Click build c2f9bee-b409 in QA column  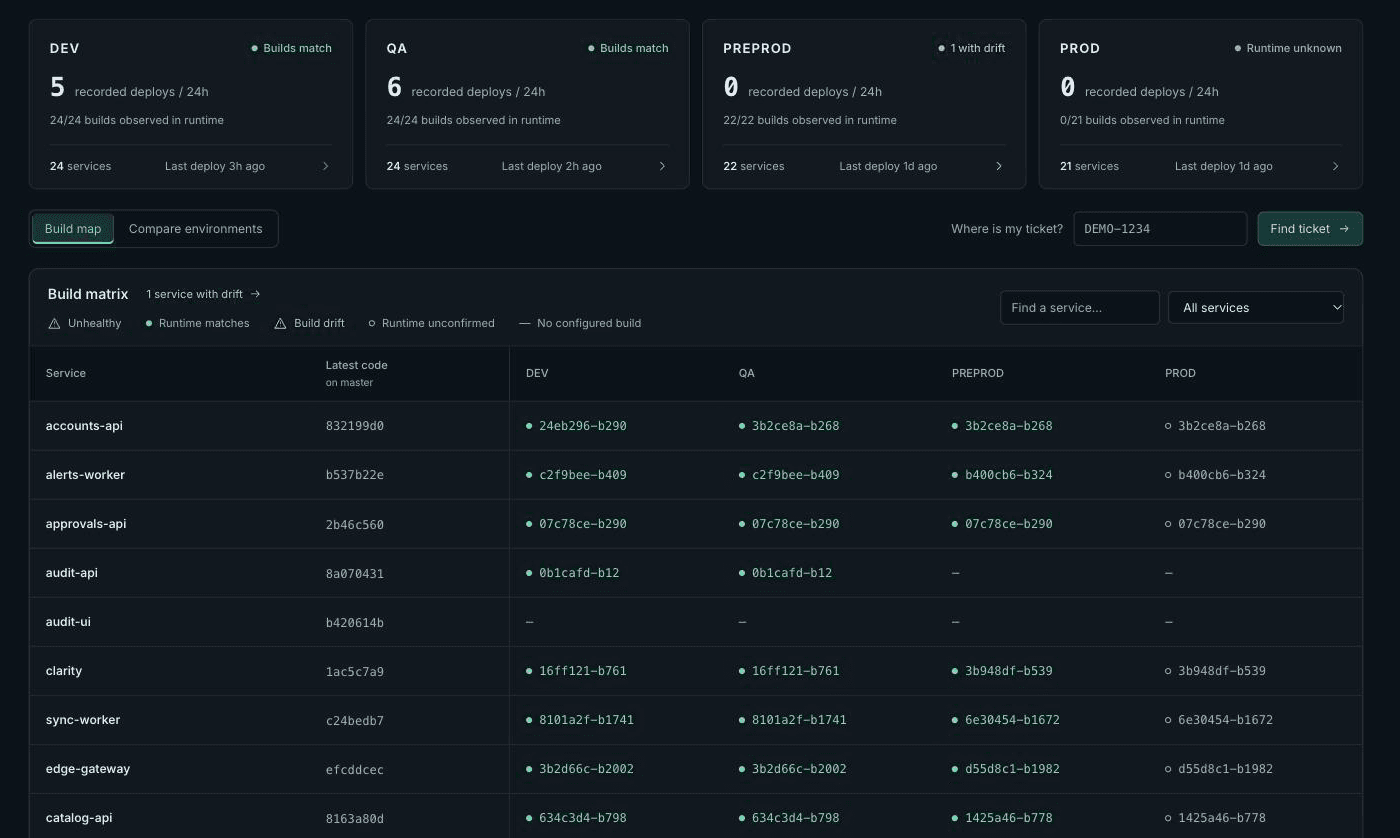796,475
